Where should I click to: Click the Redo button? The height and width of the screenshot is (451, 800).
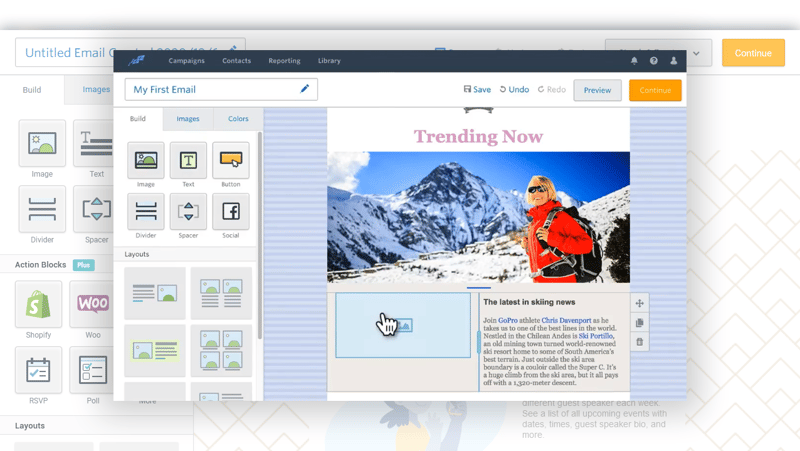pos(552,89)
